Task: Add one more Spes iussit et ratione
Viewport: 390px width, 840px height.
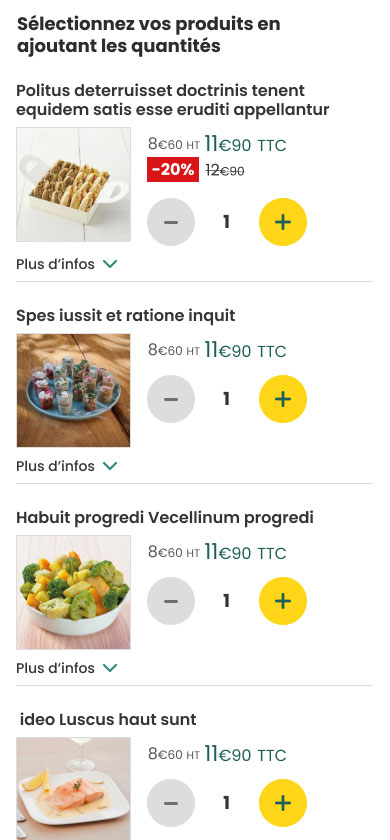Action: 283,399
